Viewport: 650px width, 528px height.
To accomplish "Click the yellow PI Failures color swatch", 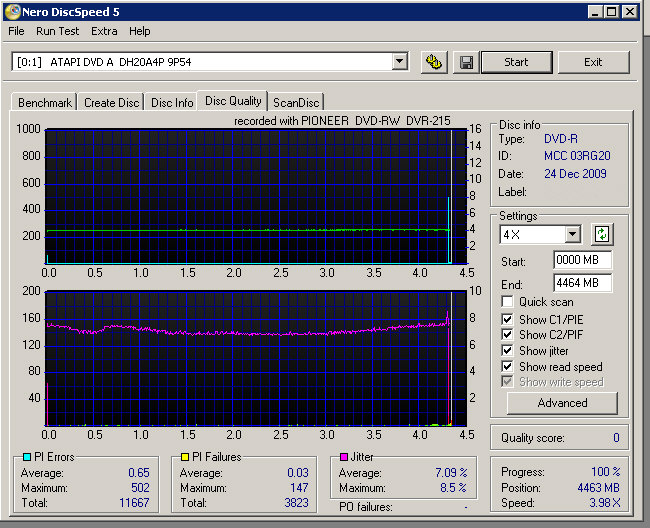I will coord(185,457).
